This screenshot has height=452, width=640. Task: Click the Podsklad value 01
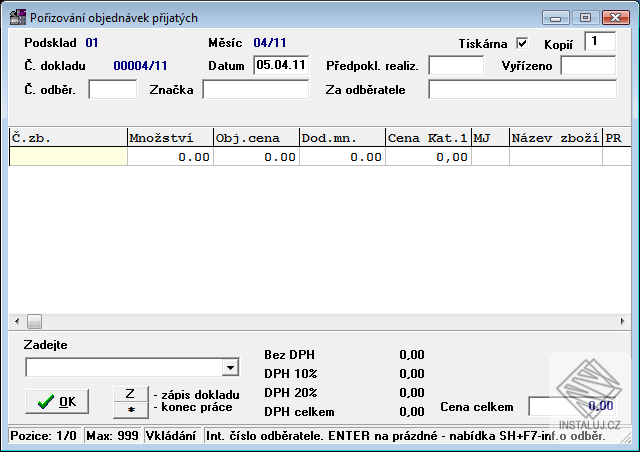coord(92,42)
